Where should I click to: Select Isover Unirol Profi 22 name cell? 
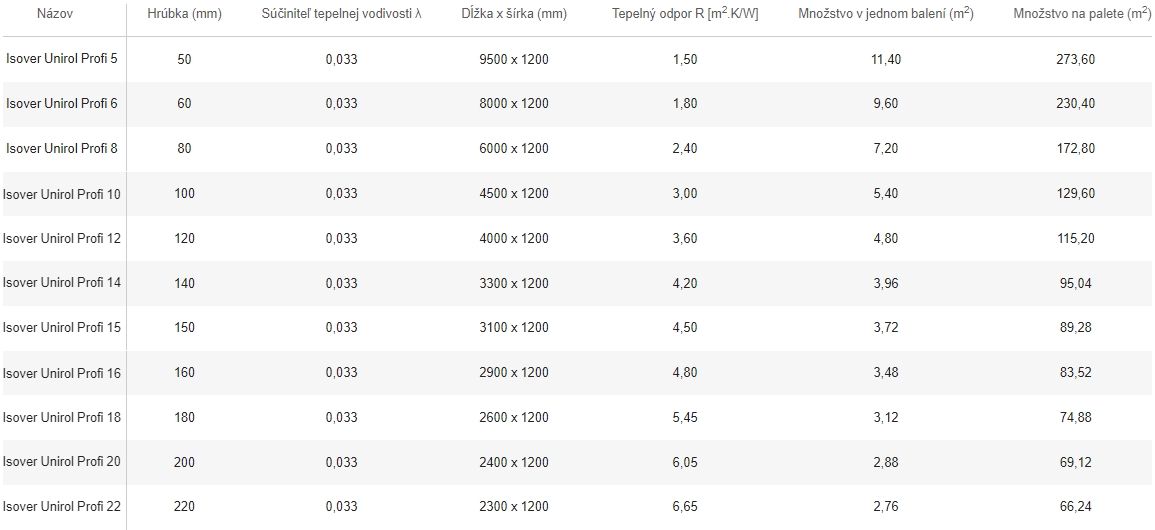point(62,506)
